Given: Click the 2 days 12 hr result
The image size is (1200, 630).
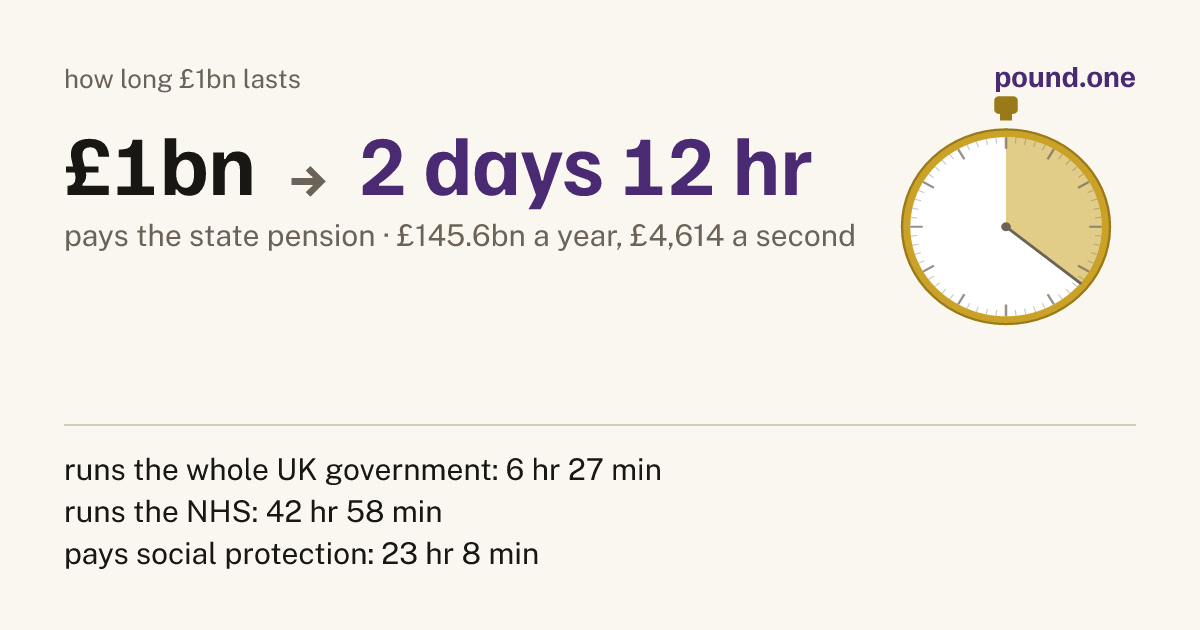Looking at the screenshot, I should (x=586, y=166).
